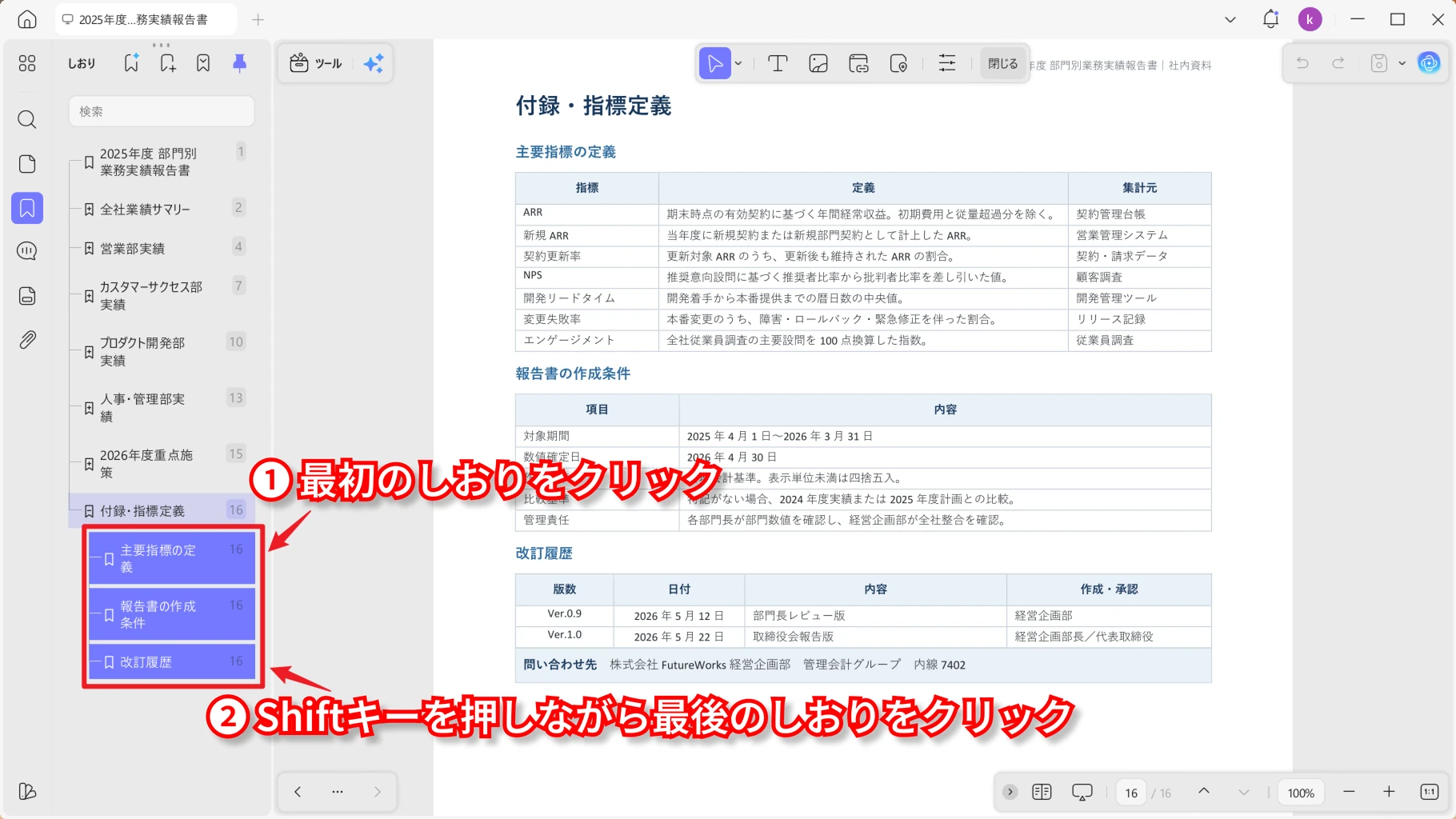Click the save icon

click(x=1378, y=63)
